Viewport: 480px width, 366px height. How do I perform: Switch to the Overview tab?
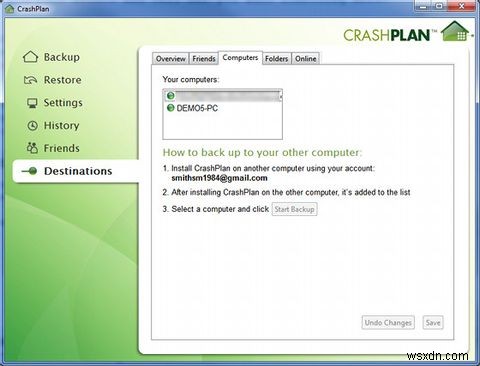tap(171, 59)
